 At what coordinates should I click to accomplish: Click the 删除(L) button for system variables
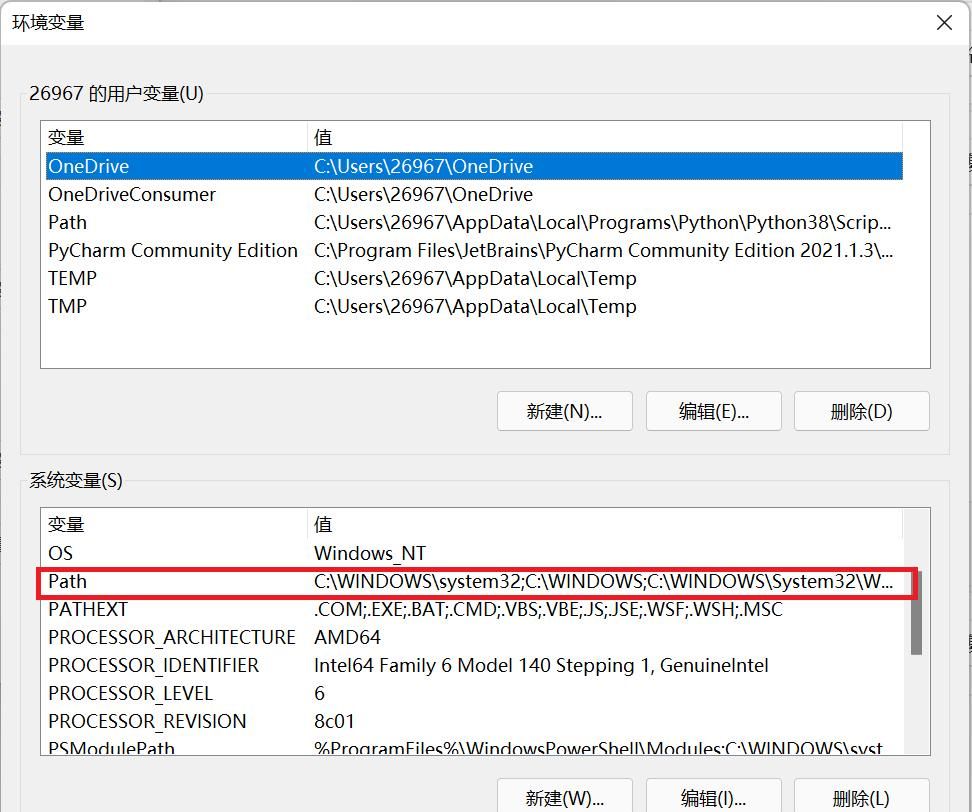coord(861,798)
